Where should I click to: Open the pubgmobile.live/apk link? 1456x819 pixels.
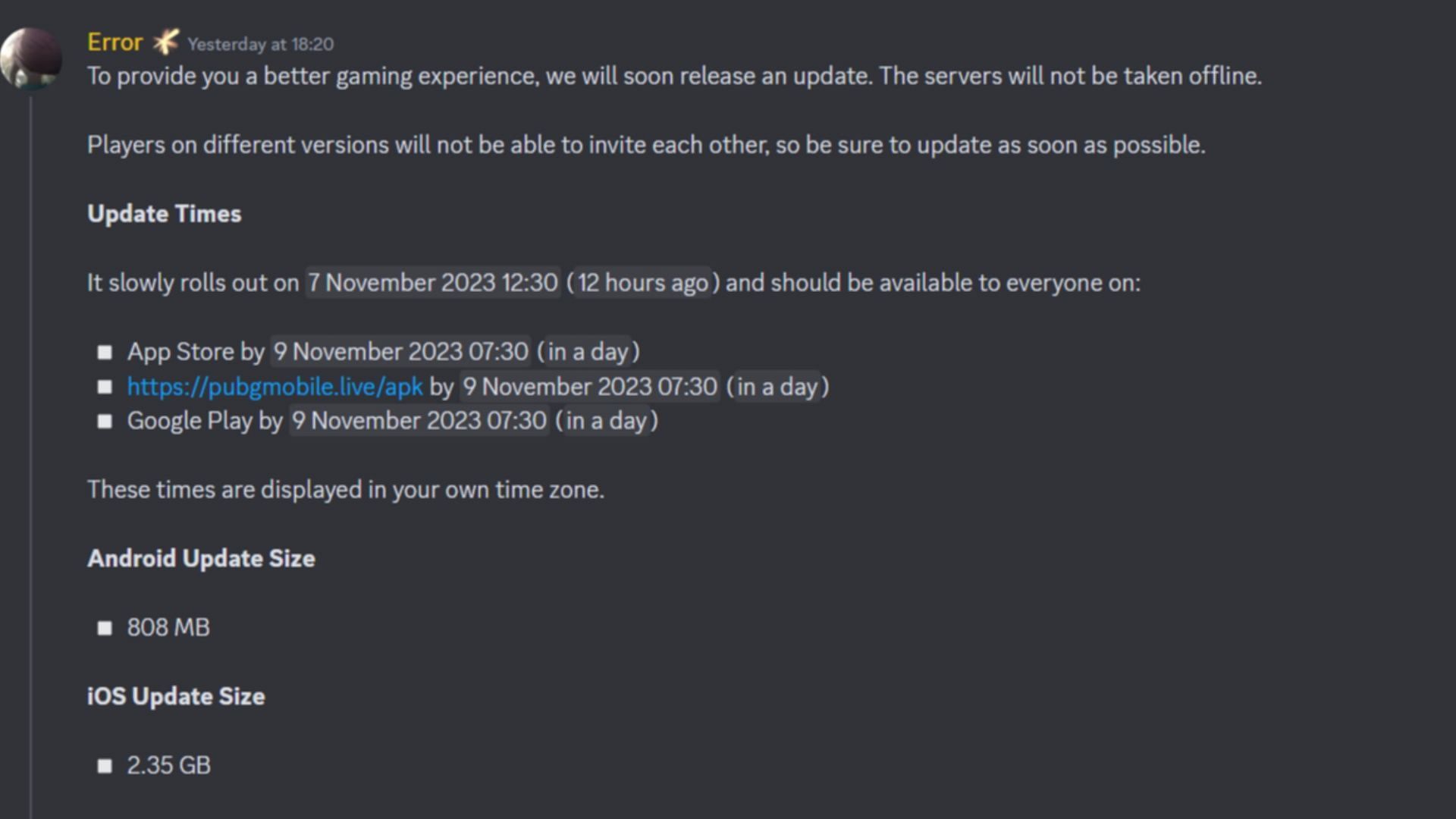tap(275, 386)
